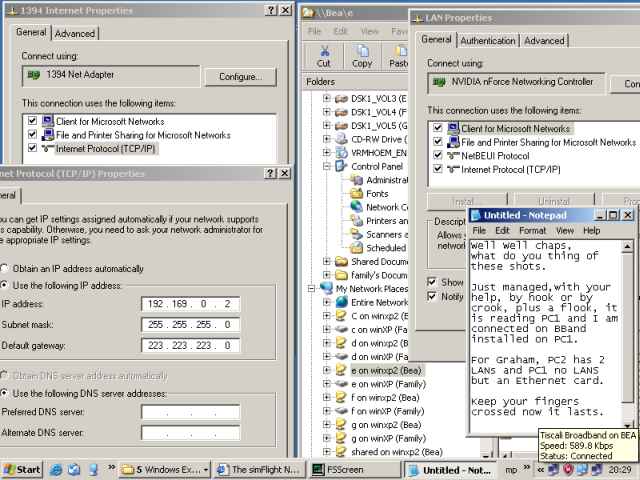
Task: Open the Control Panel tree icon
Action: click(342, 166)
